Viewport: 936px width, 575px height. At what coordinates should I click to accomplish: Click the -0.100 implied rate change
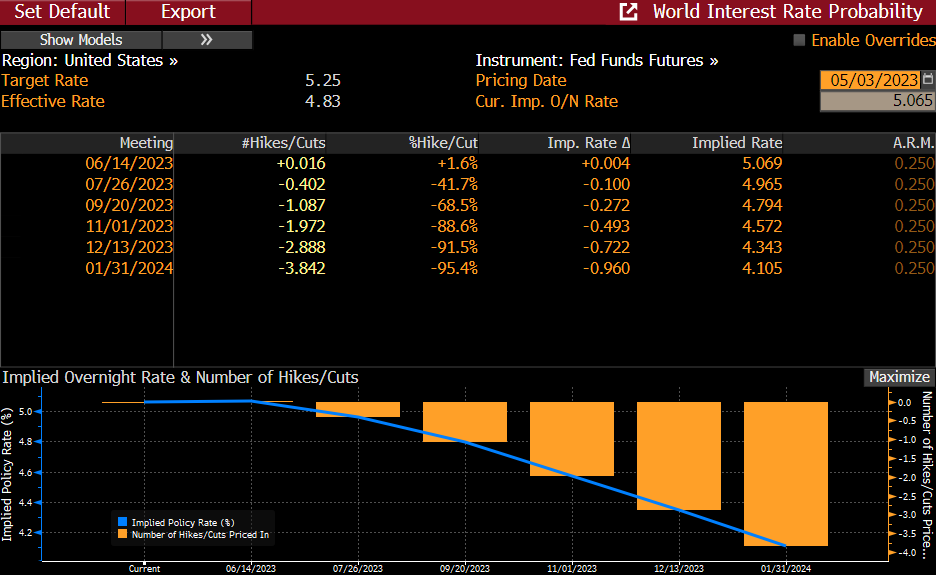tap(606, 185)
